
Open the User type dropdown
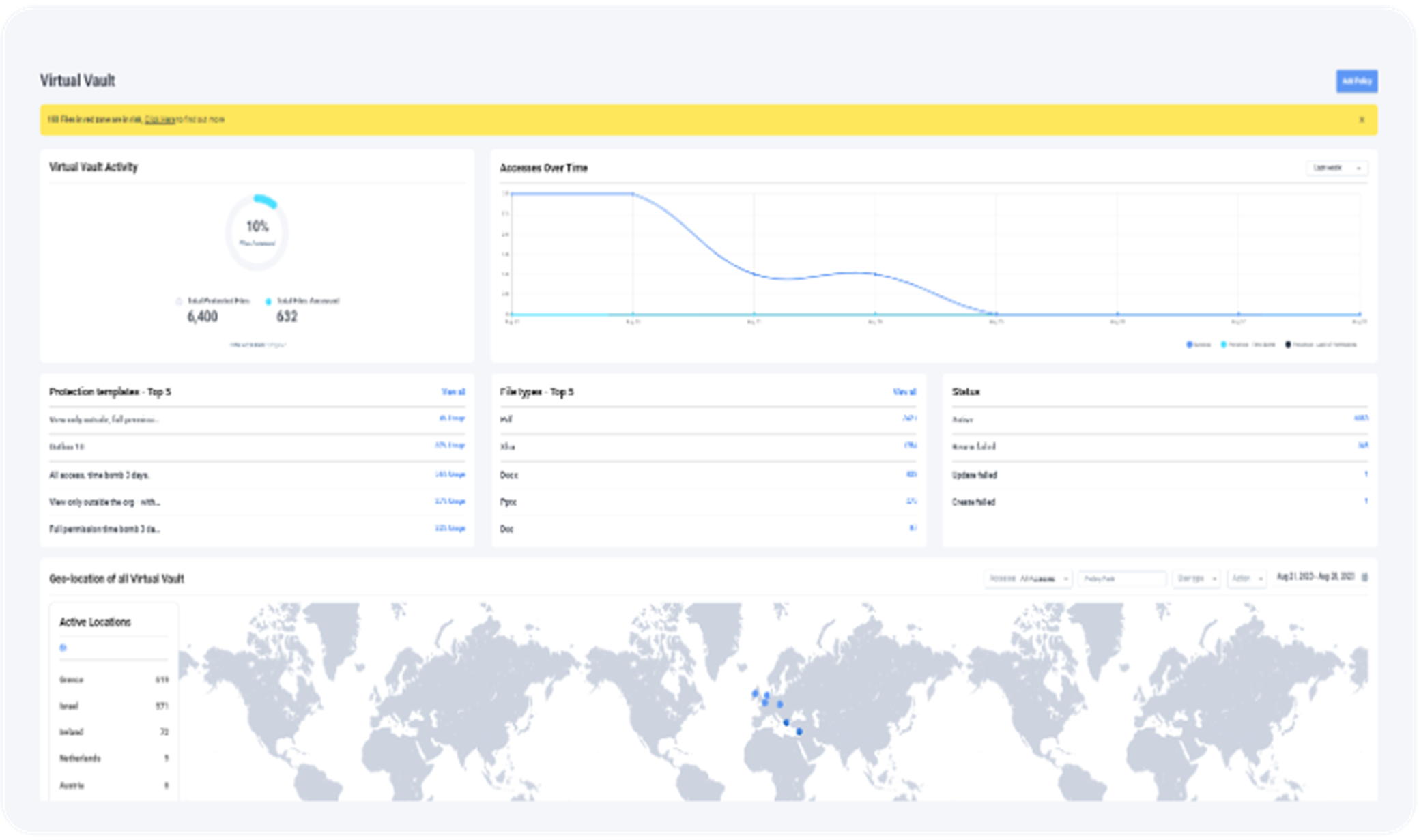(1196, 579)
